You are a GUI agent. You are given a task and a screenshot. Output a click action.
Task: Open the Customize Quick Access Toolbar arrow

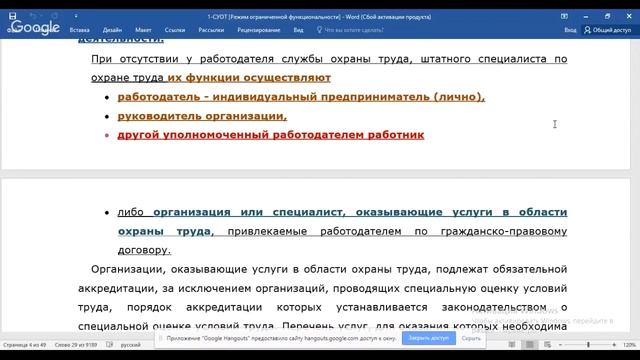click(76, 16)
